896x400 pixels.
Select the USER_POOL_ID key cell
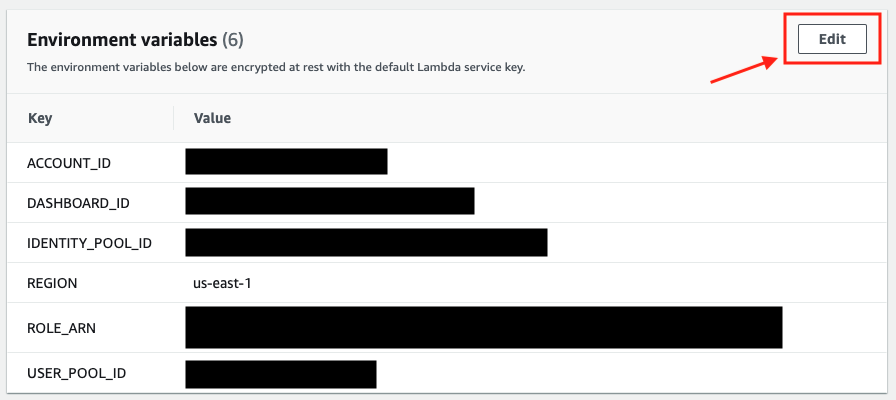(x=77, y=374)
